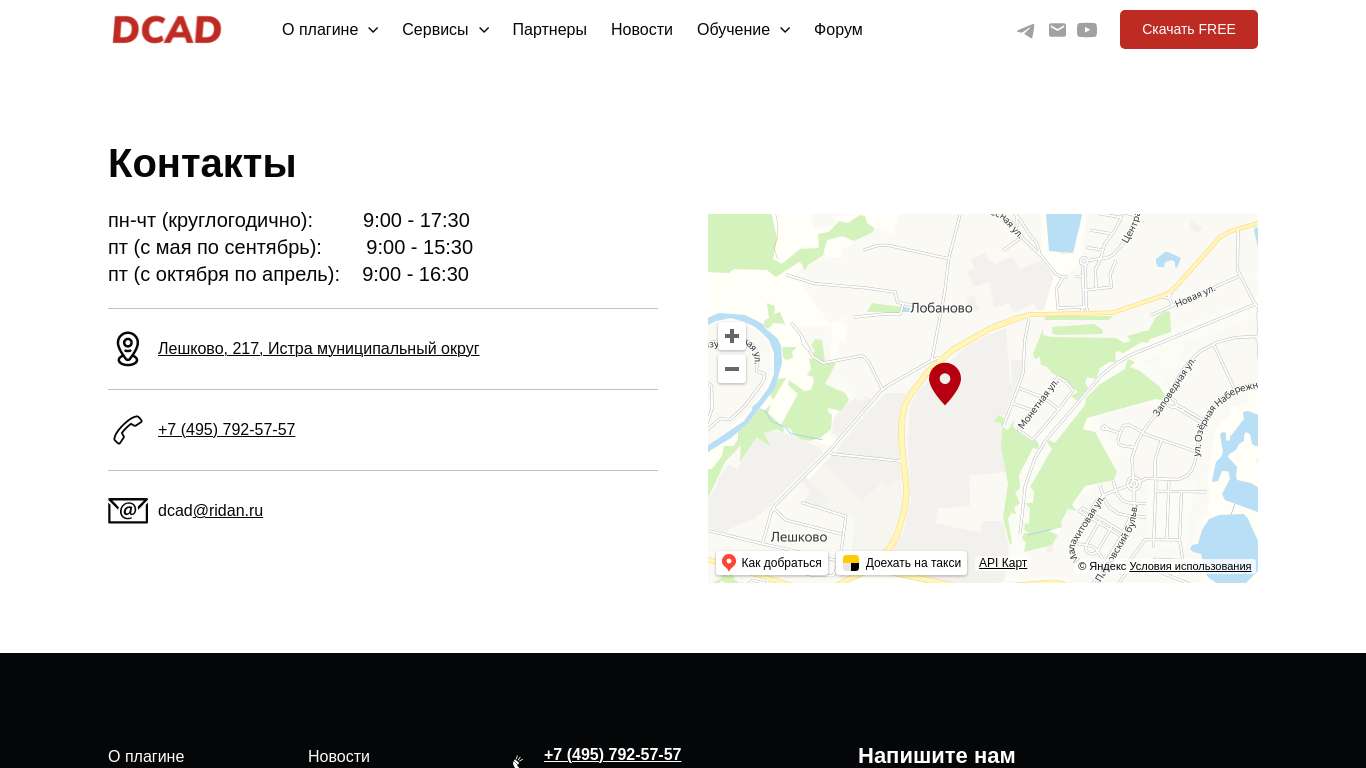Click the Контакты heading
1366x768 pixels.
[202, 163]
